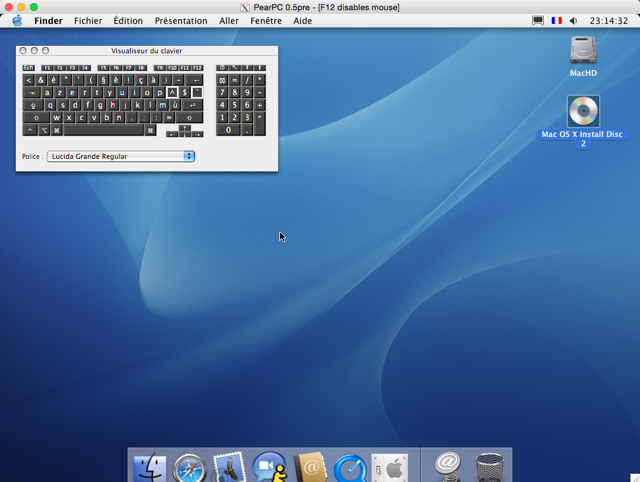This screenshot has width=640, height=482.
Task: Click the 'a' key in keyboard viewer
Action: pos(47,92)
